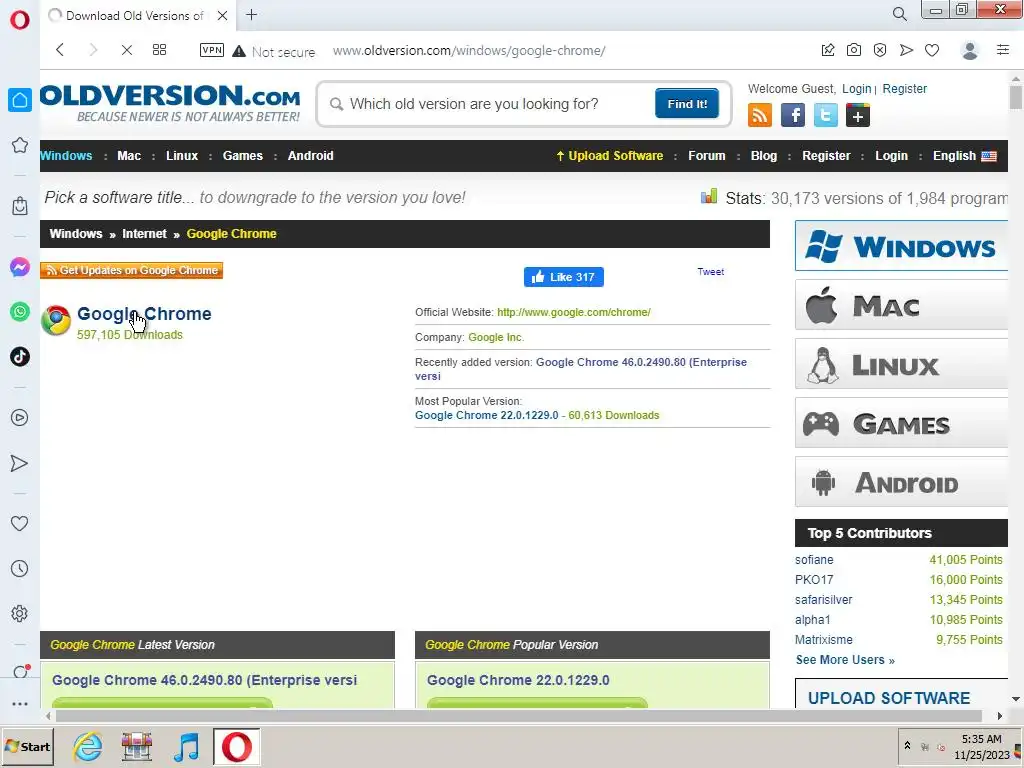Viewport: 1024px width, 768px height.
Task: Click the Like 317 button
Action: [564, 277]
